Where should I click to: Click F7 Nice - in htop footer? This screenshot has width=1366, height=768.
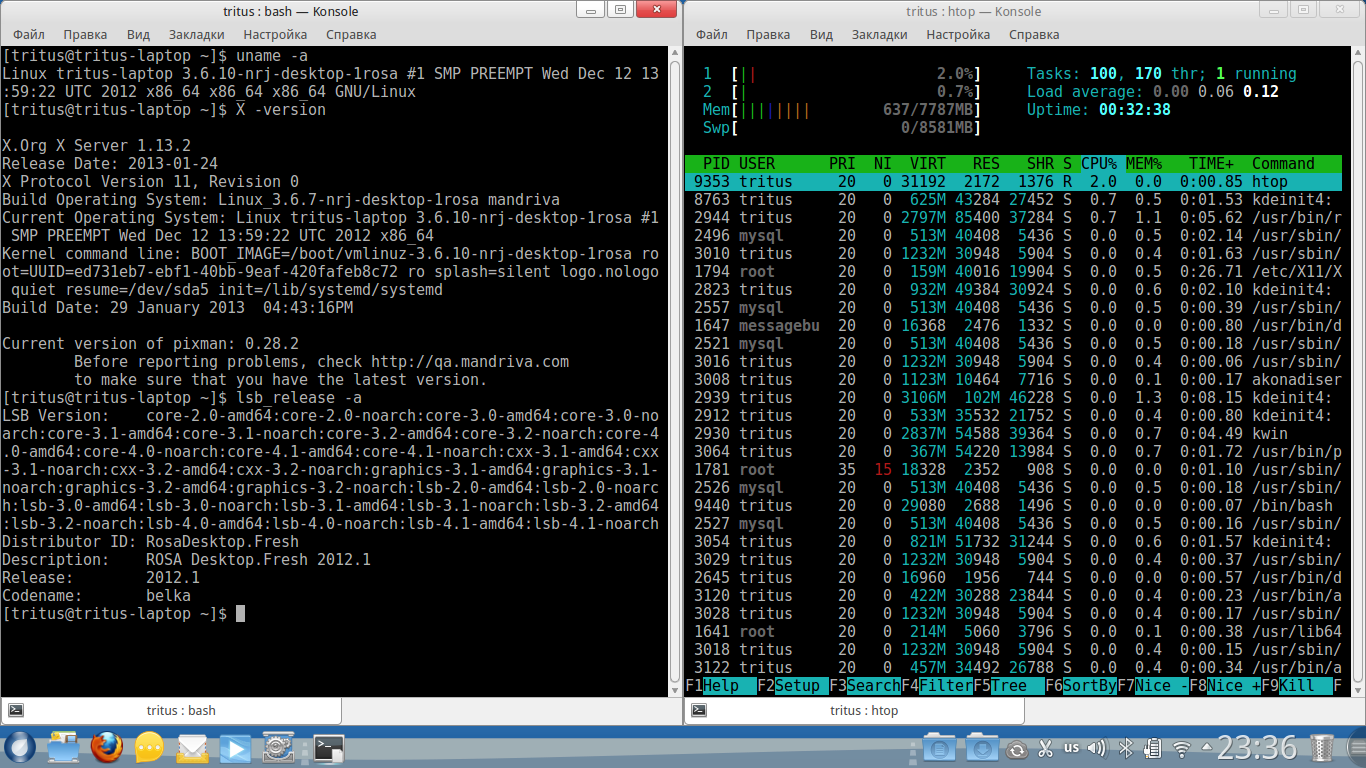[x=1153, y=686]
